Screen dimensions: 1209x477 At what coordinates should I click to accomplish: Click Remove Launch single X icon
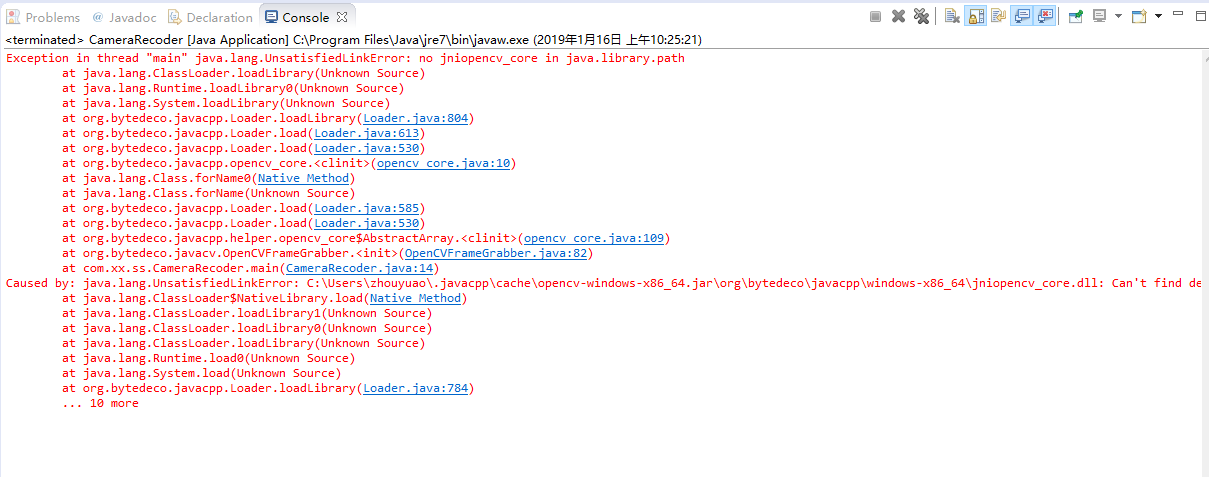point(898,16)
